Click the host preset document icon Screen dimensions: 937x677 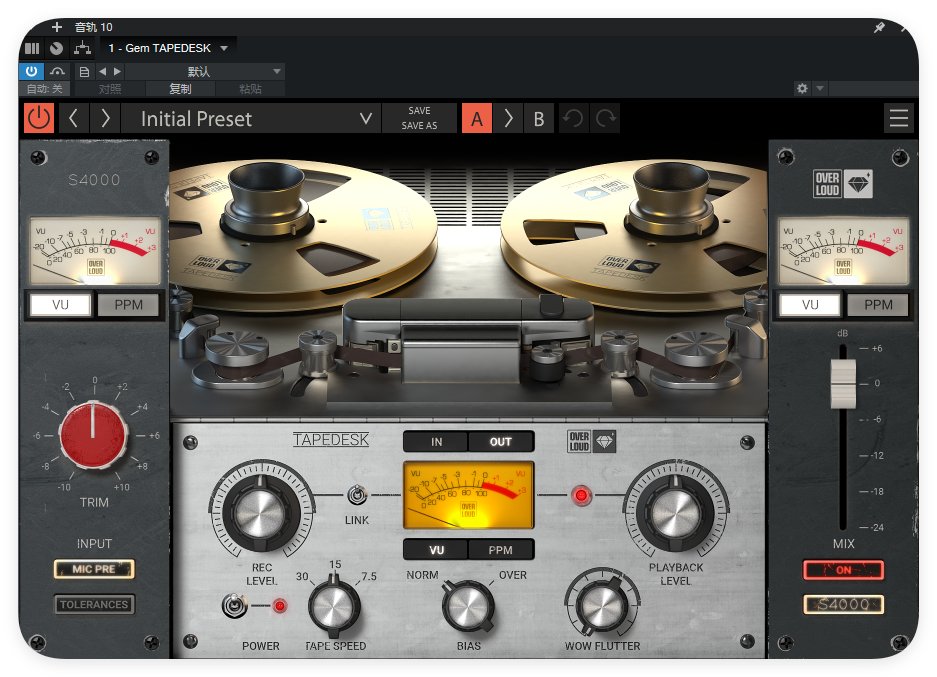(x=84, y=72)
